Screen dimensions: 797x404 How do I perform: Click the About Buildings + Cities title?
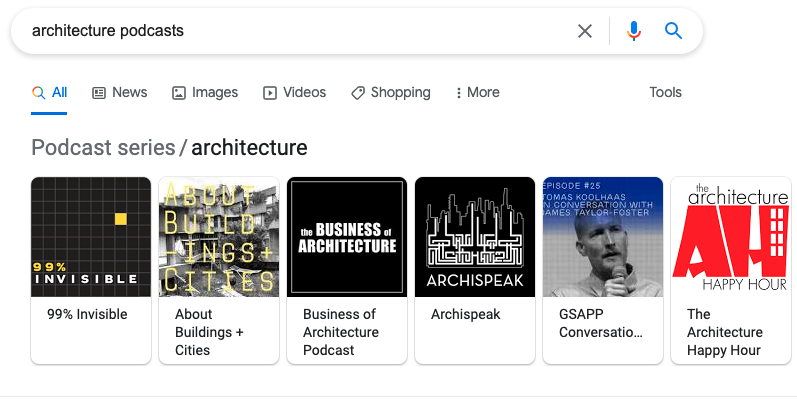pyautogui.click(x=209, y=332)
